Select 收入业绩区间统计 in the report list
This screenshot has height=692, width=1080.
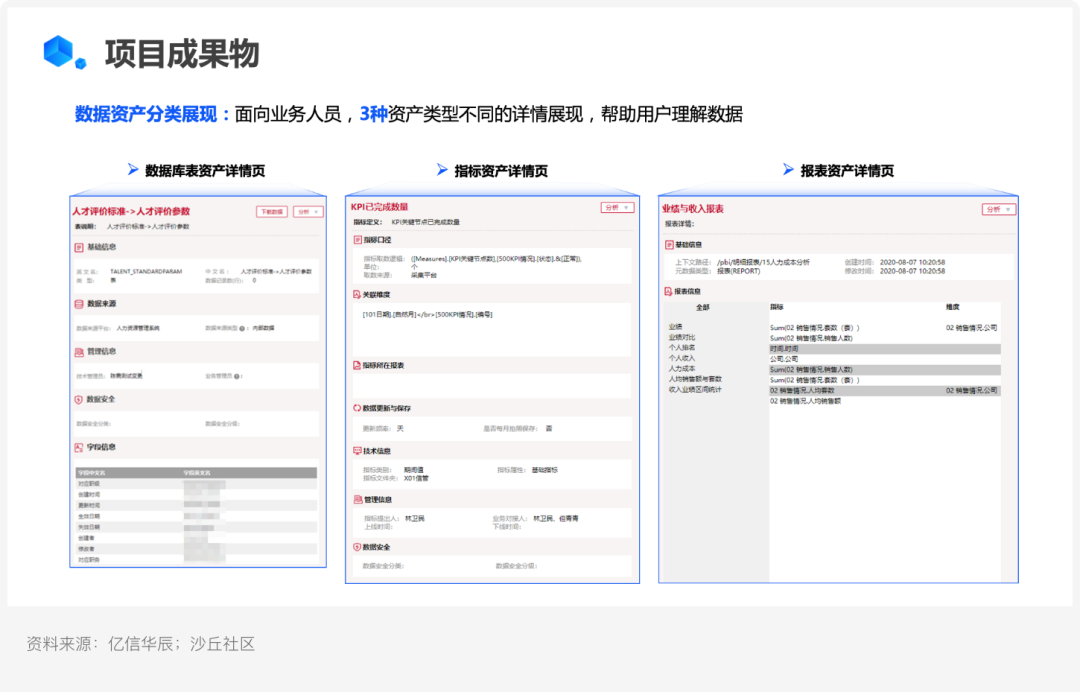point(695,390)
